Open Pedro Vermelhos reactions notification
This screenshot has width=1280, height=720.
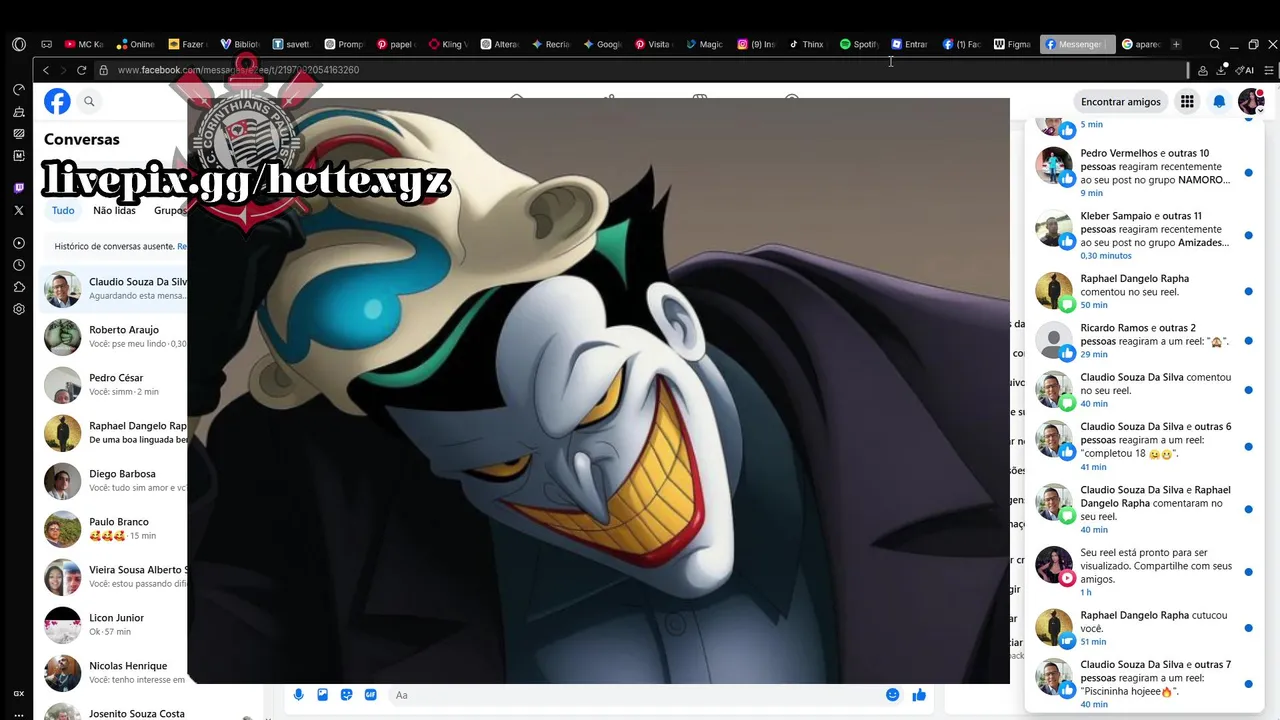[1144, 172]
